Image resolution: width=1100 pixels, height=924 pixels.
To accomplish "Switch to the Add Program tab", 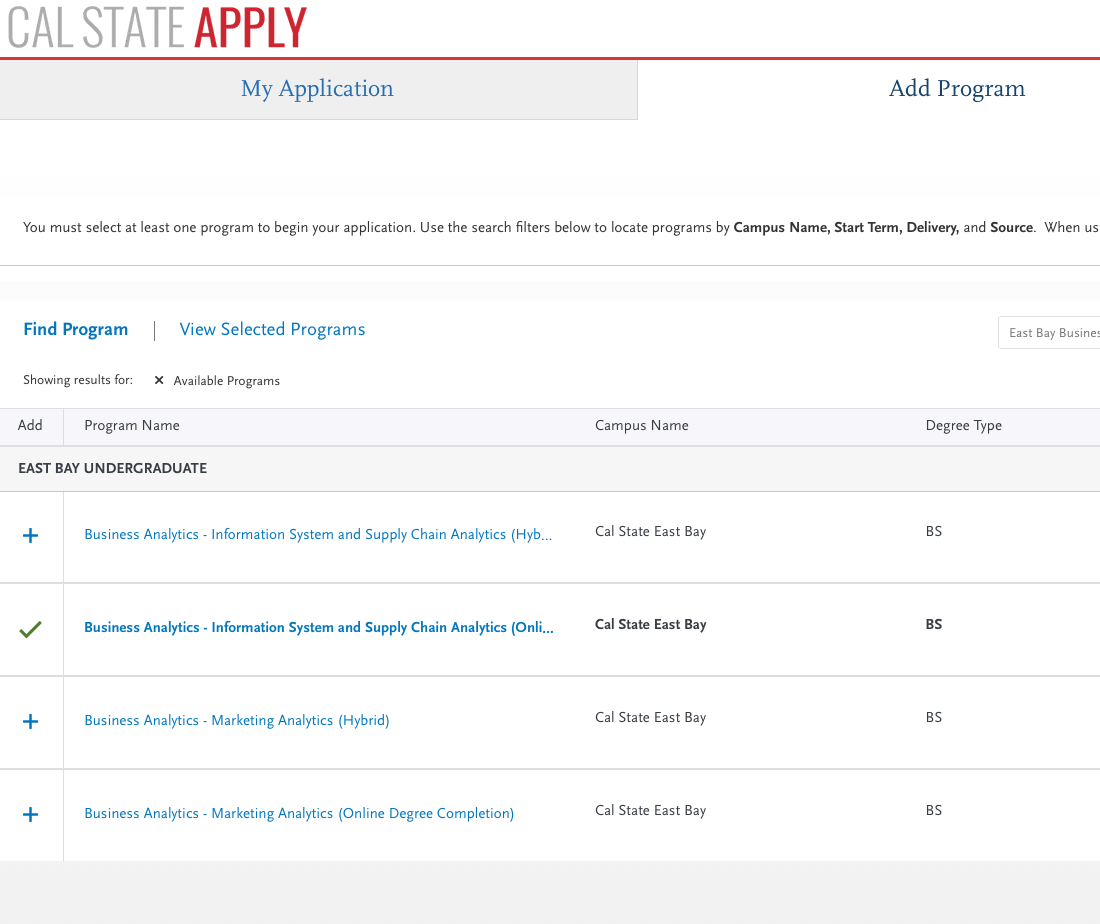I will [957, 89].
